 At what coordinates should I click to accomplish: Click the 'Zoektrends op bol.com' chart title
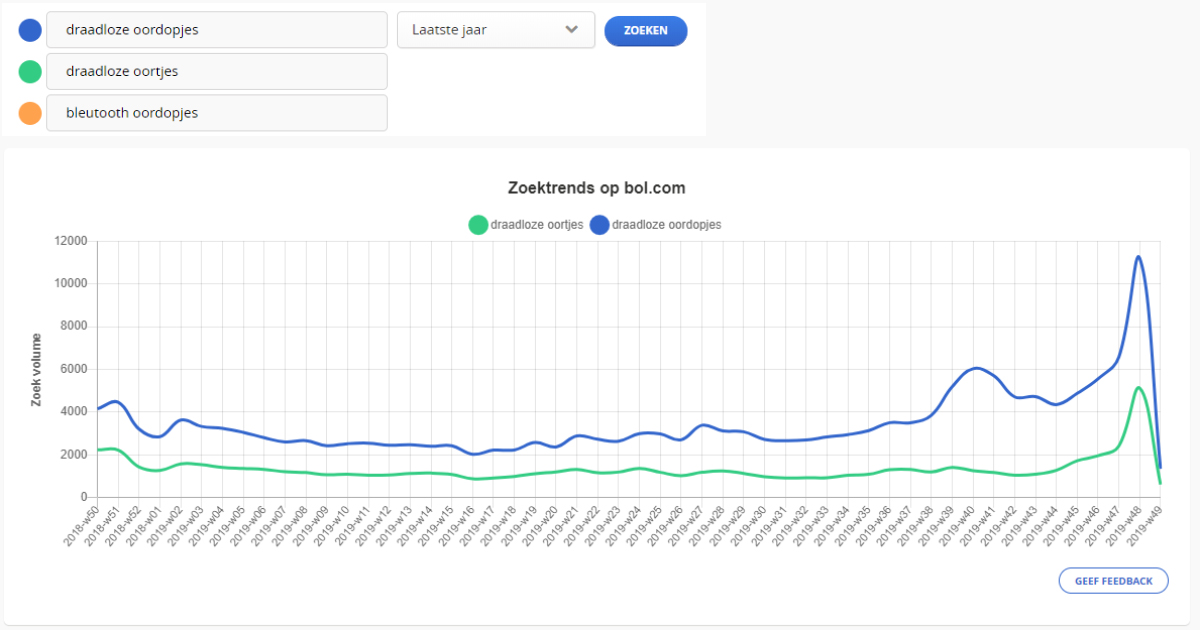click(x=596, y=188)
